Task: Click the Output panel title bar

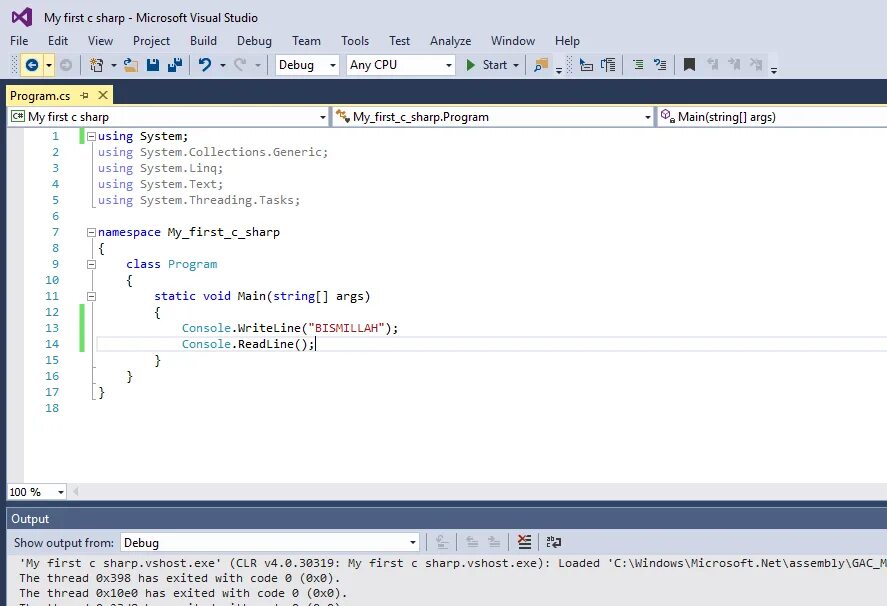Action: click(447, 519)
